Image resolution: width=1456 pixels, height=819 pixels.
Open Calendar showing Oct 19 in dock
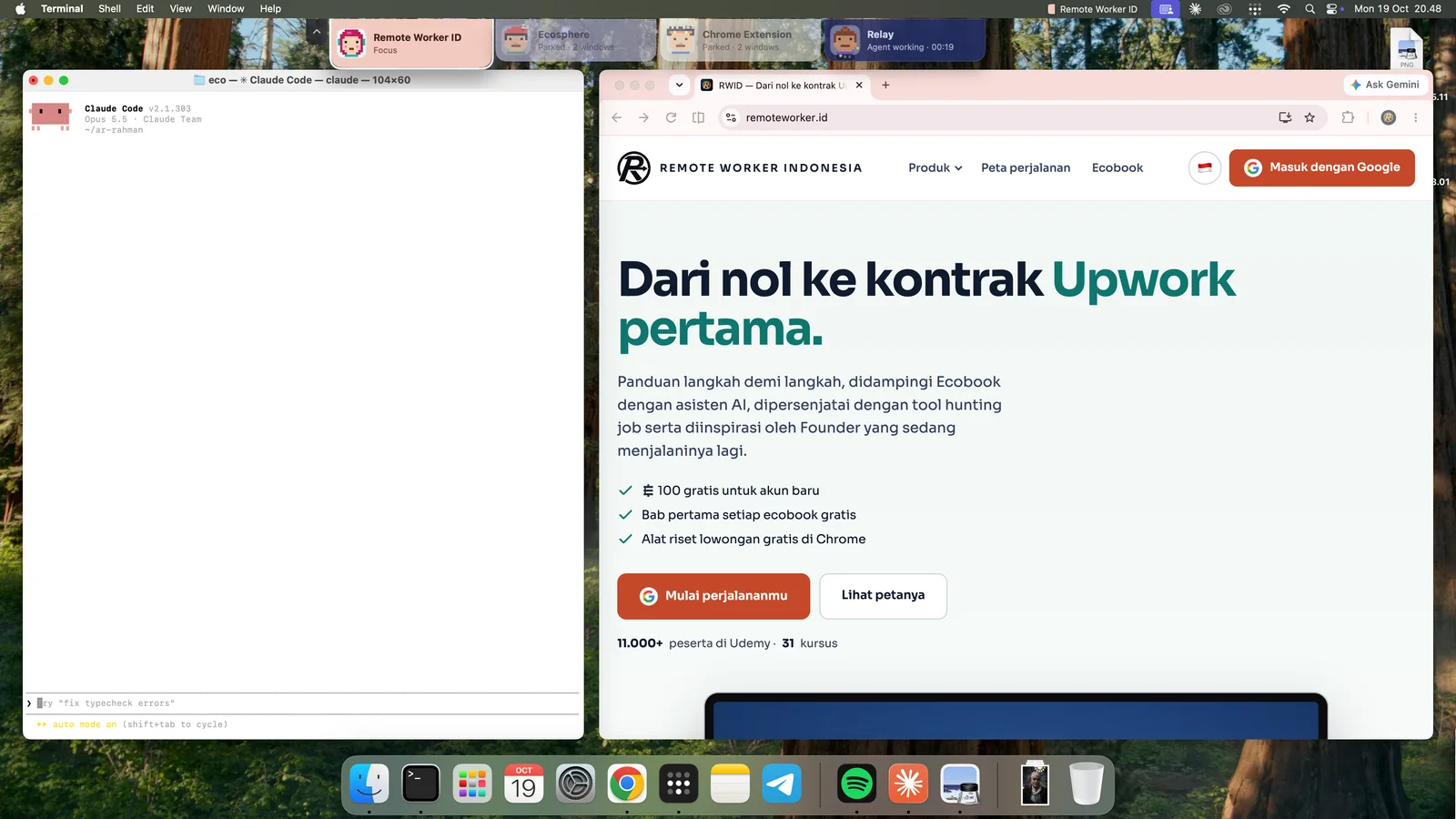coord(524,784)
